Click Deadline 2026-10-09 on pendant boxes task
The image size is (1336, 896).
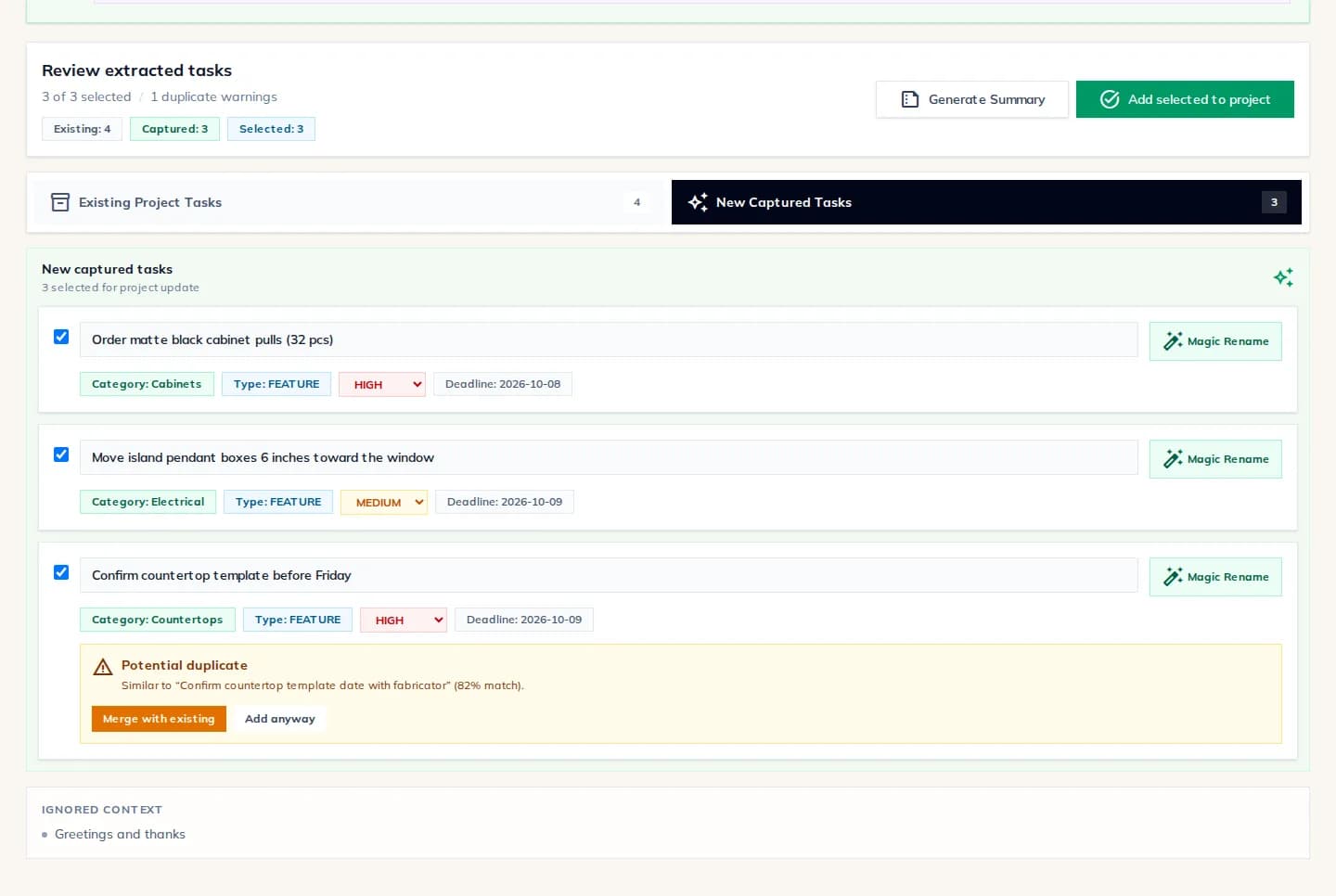tap(505, 502)
